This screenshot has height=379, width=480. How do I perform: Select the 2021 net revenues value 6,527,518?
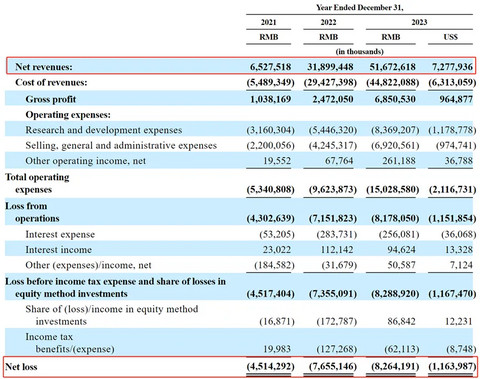[270, 67]
